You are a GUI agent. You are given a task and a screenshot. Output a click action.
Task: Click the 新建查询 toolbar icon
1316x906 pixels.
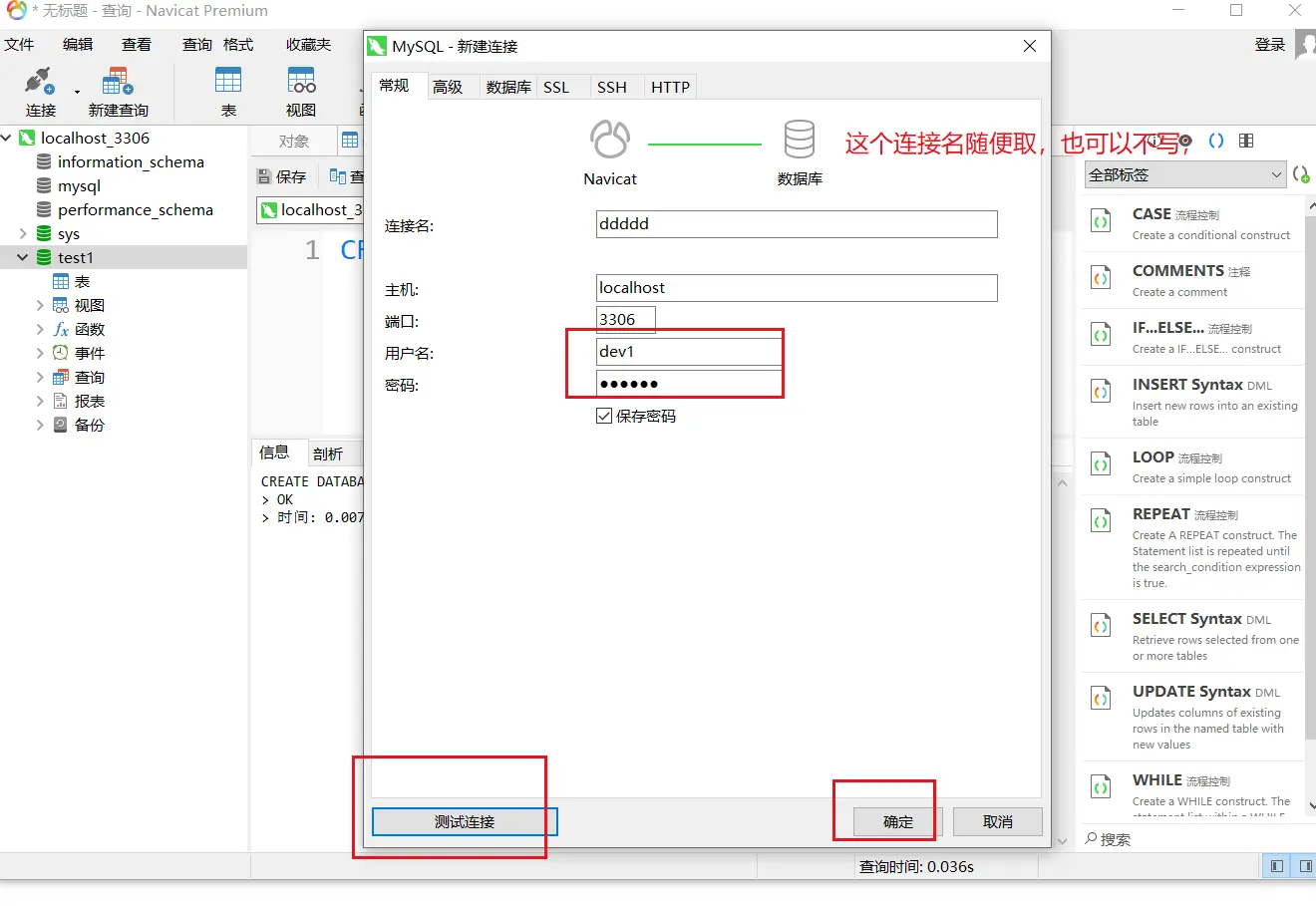[x=118, y=80]
